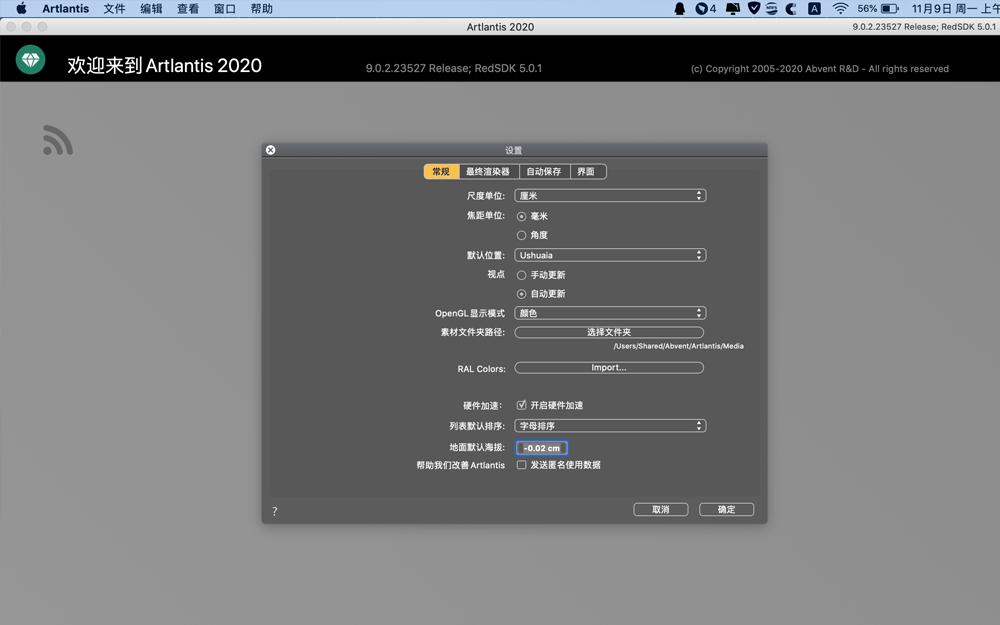Viewport: 1000px width, 625px height.
Task: Open the help question mark in settings dialog
Action: click(274, 511)
